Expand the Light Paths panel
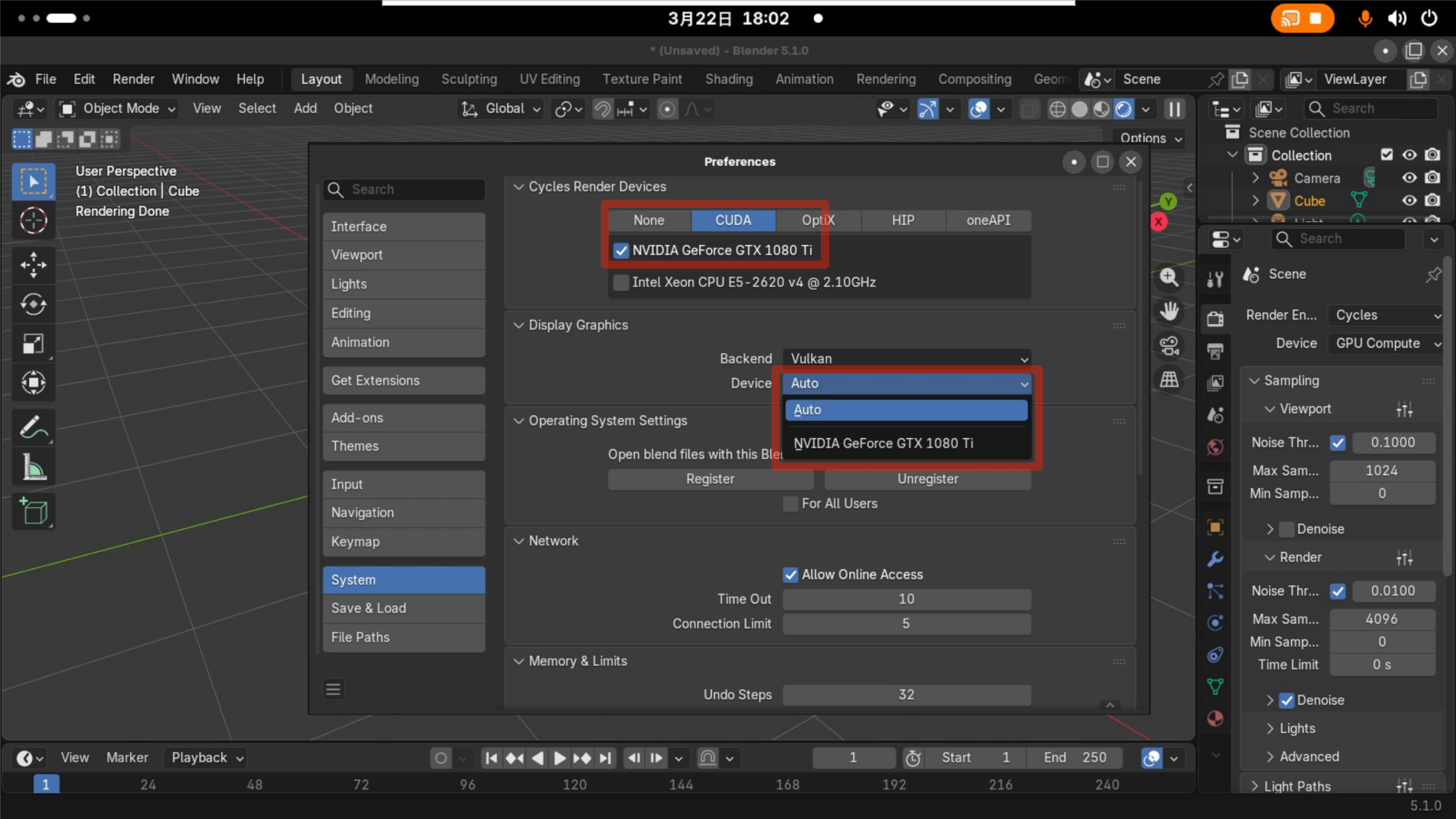The width and height of the screenshot is (1456, 819). click(1255, 787)
